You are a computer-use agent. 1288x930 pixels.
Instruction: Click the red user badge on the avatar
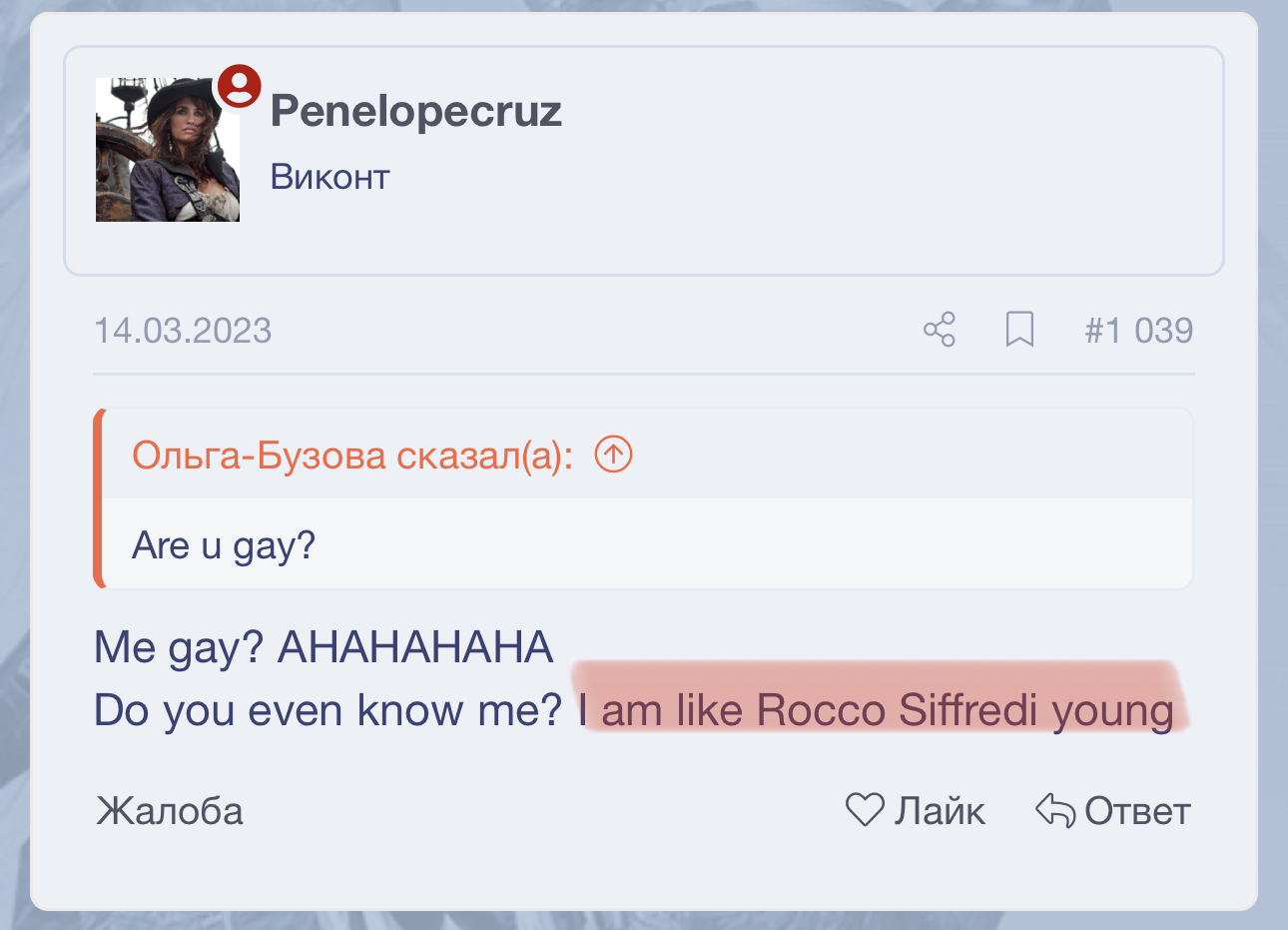[x=240, y=86]
